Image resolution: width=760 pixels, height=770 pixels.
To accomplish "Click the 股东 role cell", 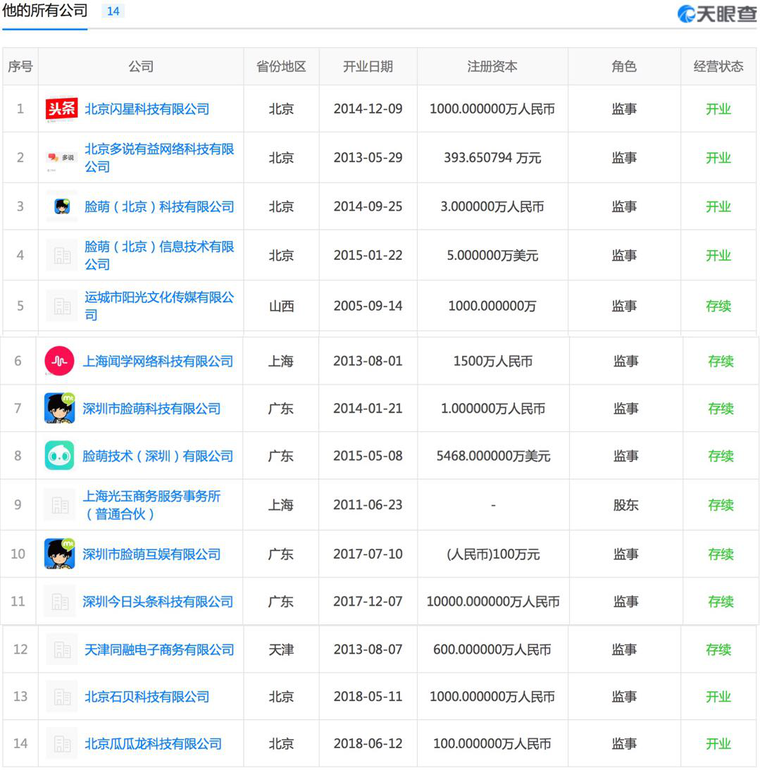I will pos(626,505).
